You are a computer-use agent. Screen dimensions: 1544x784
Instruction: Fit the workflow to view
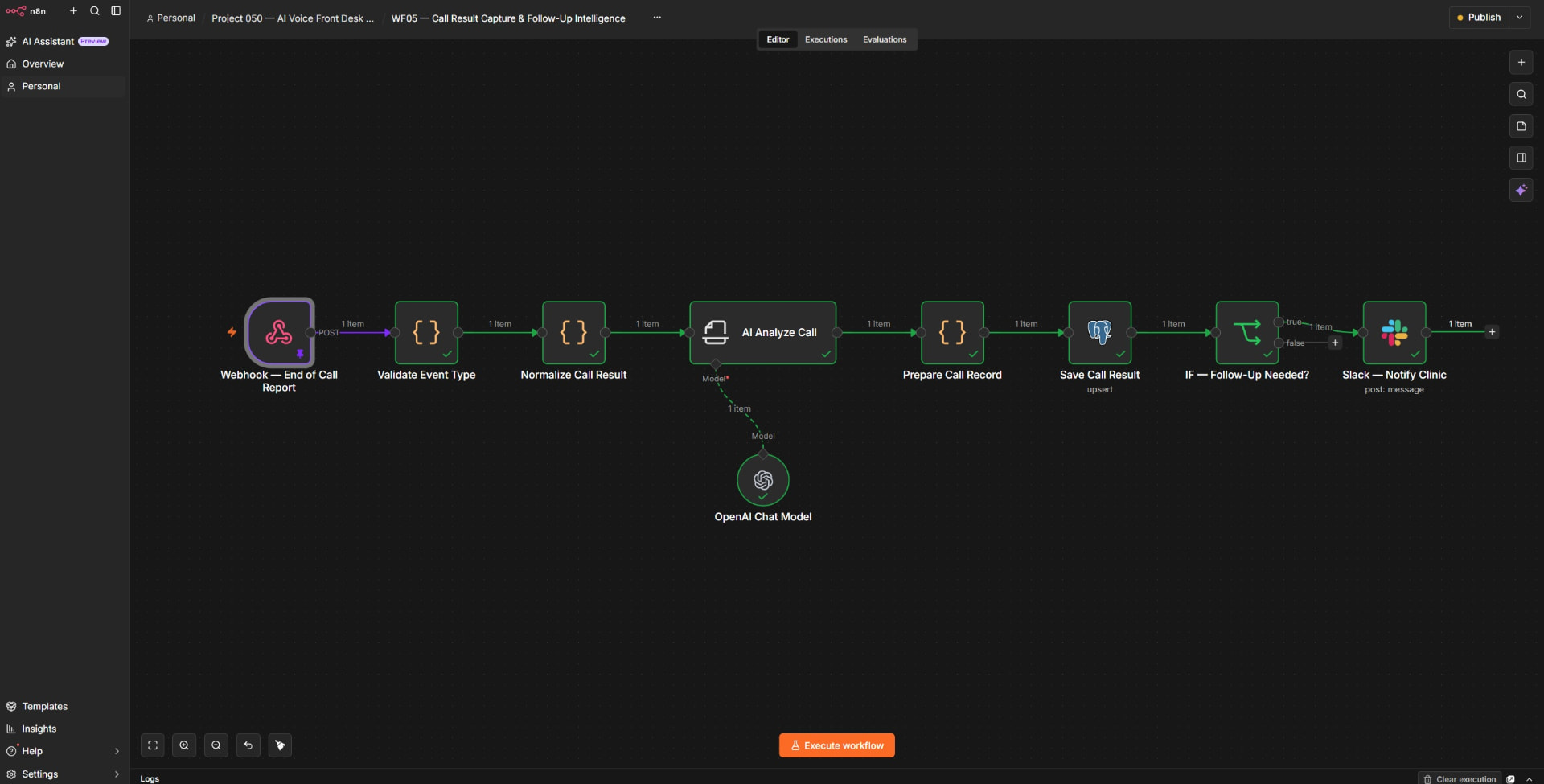tap(153, 745)
